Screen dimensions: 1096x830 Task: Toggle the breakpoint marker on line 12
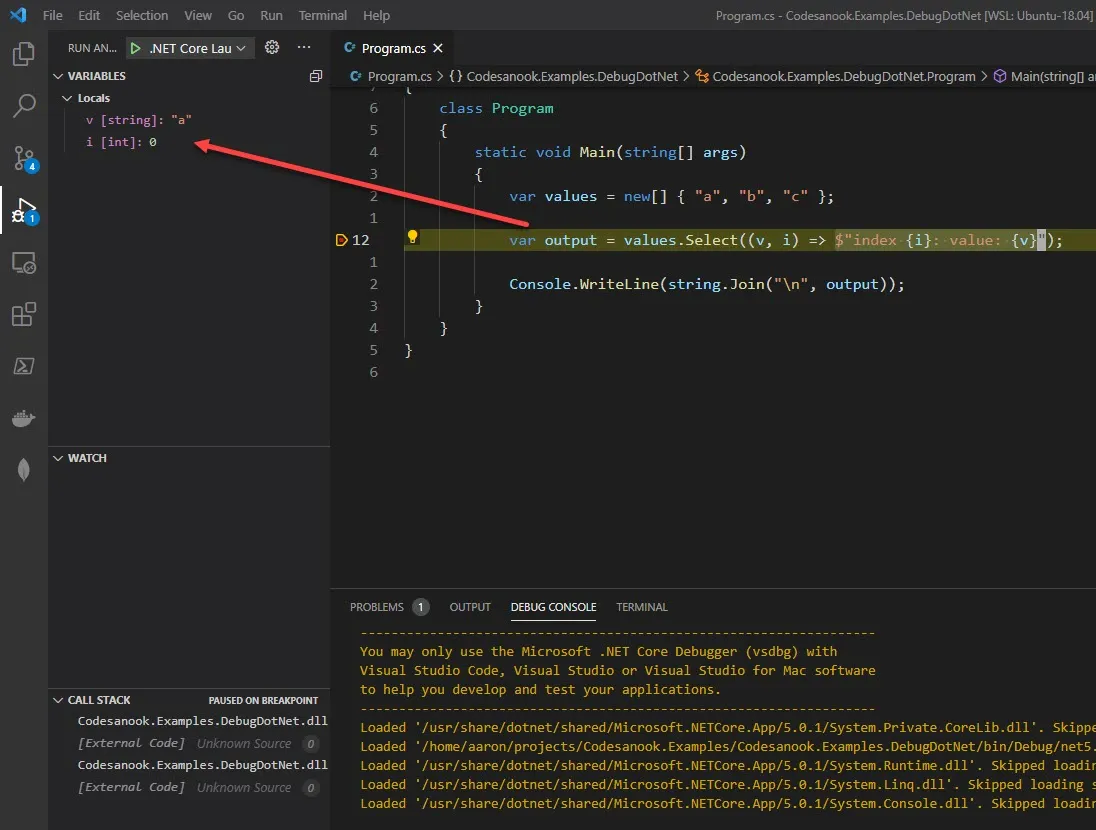341,240
